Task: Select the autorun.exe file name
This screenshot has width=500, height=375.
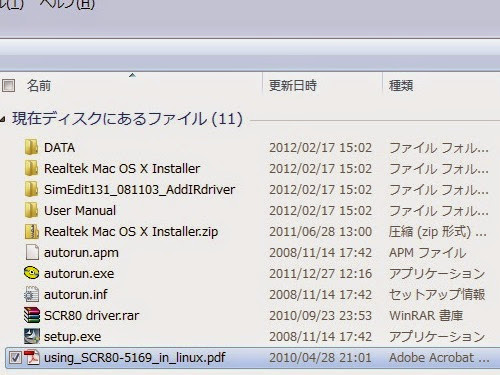Action: (x=79, y=273)
